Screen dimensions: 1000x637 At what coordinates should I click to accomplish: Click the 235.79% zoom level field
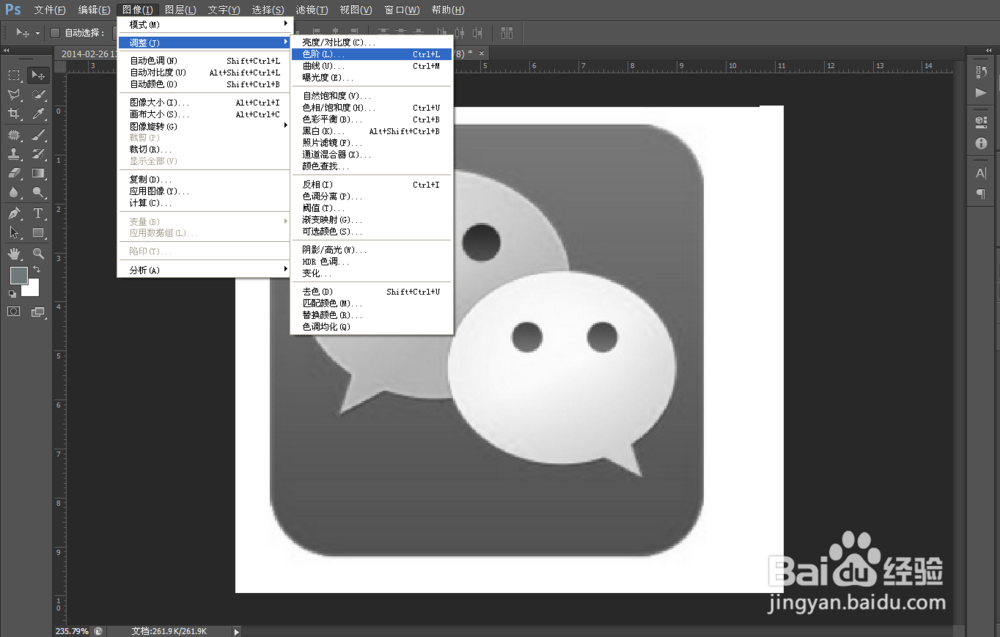(x=71, y=631)
